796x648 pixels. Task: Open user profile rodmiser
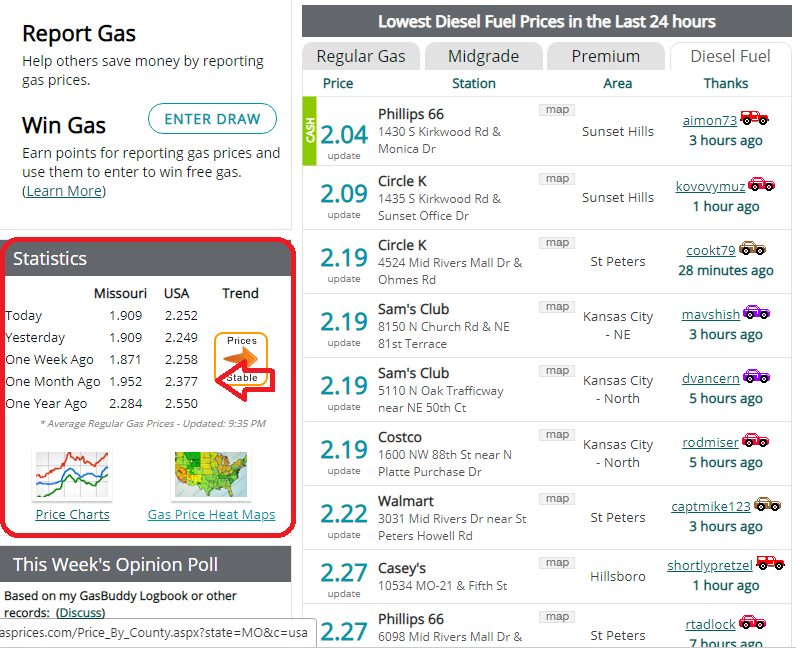[710, 442]
